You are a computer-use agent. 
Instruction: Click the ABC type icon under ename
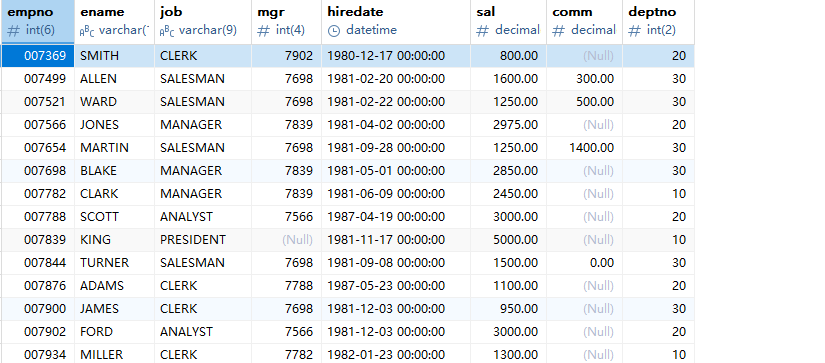[87, 32]
